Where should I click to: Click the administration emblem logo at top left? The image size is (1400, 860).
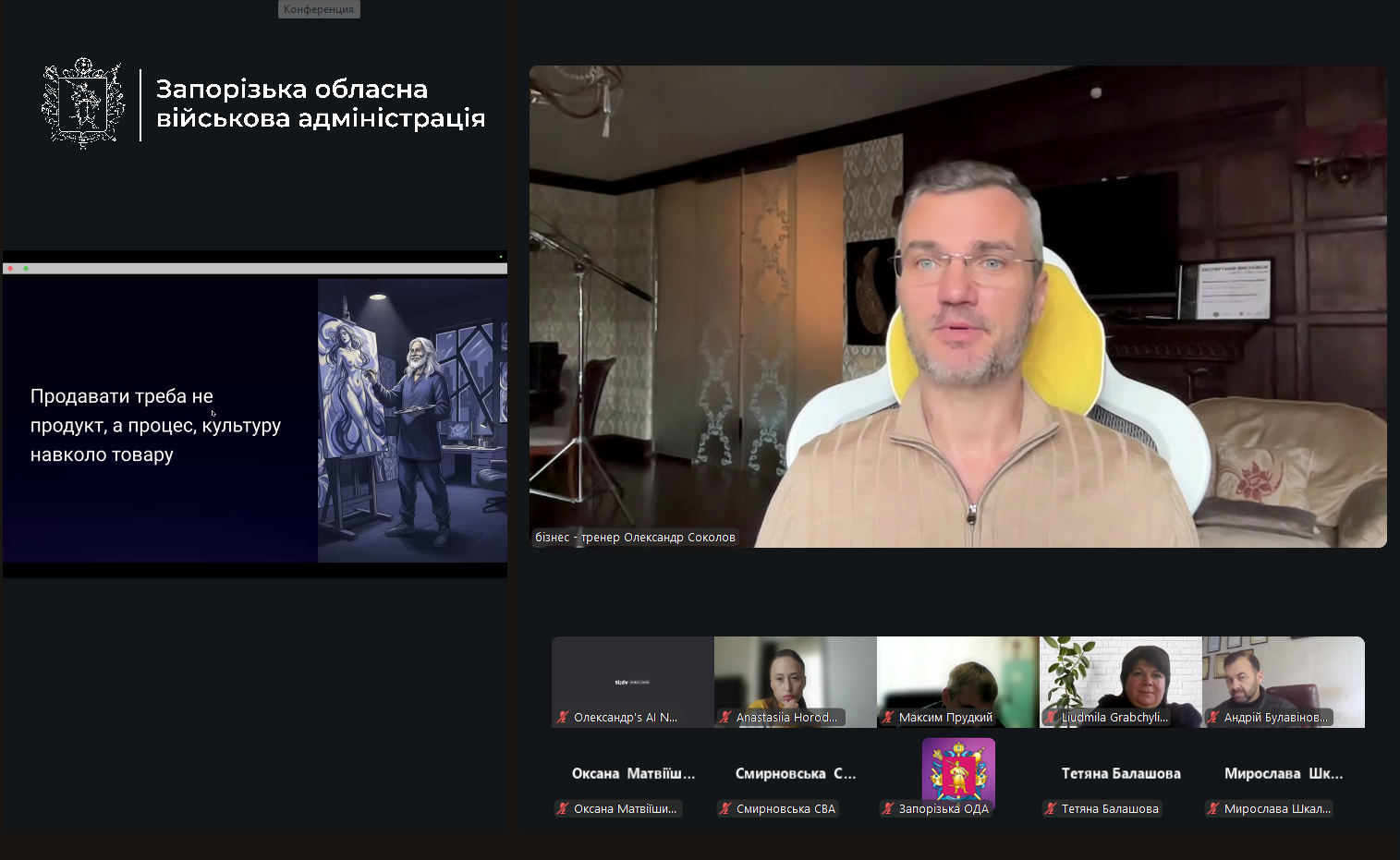tap(83, 103)
